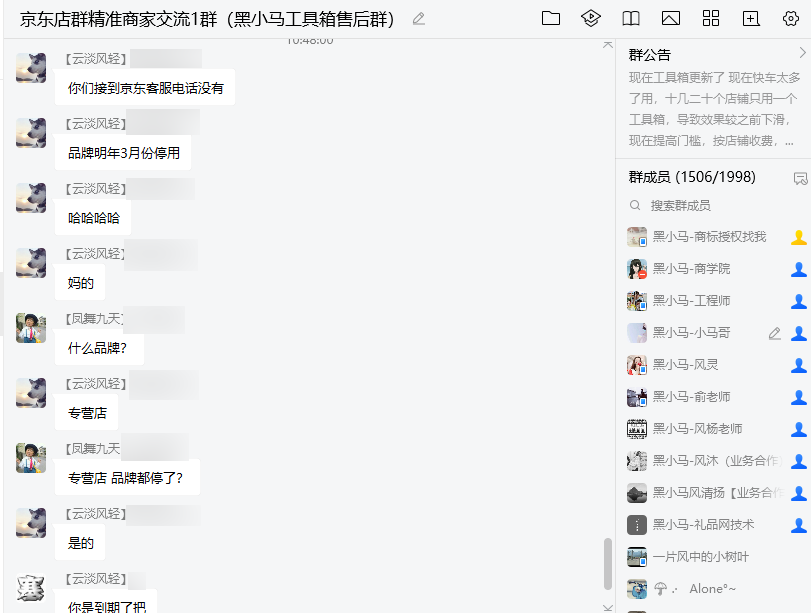Click sender name 【云淡风轻】 above 品牌明年3月份停用
Screen dimensions: 811x613
tap(96, 124)
